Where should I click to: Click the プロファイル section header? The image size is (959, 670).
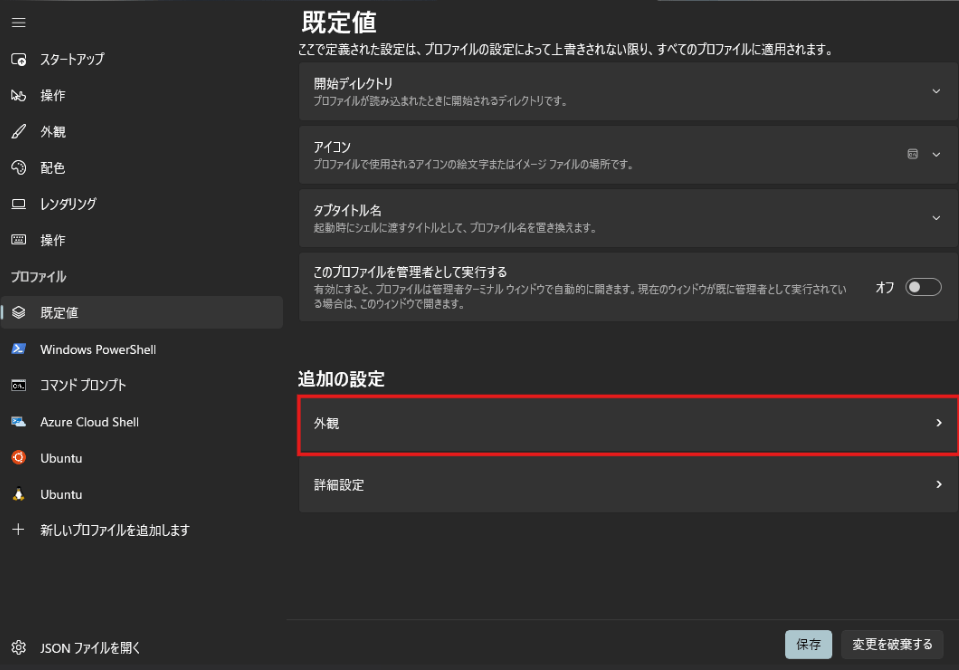[x=39, y=277]
